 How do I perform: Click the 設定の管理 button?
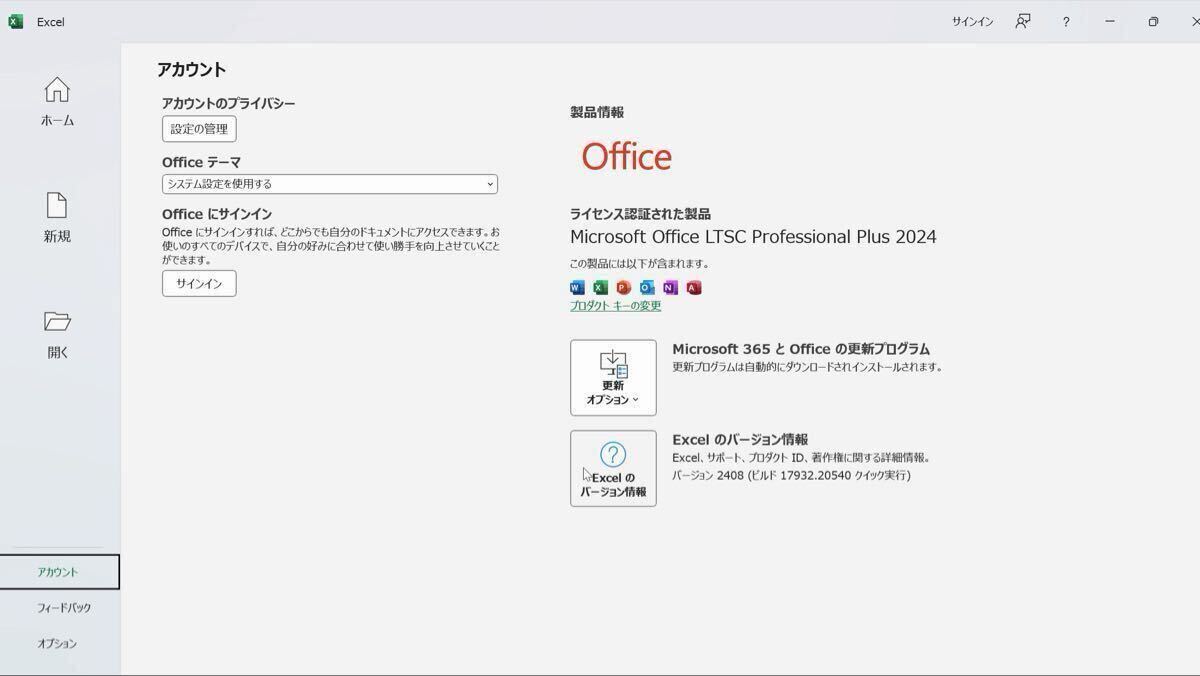tap(200, 128)
